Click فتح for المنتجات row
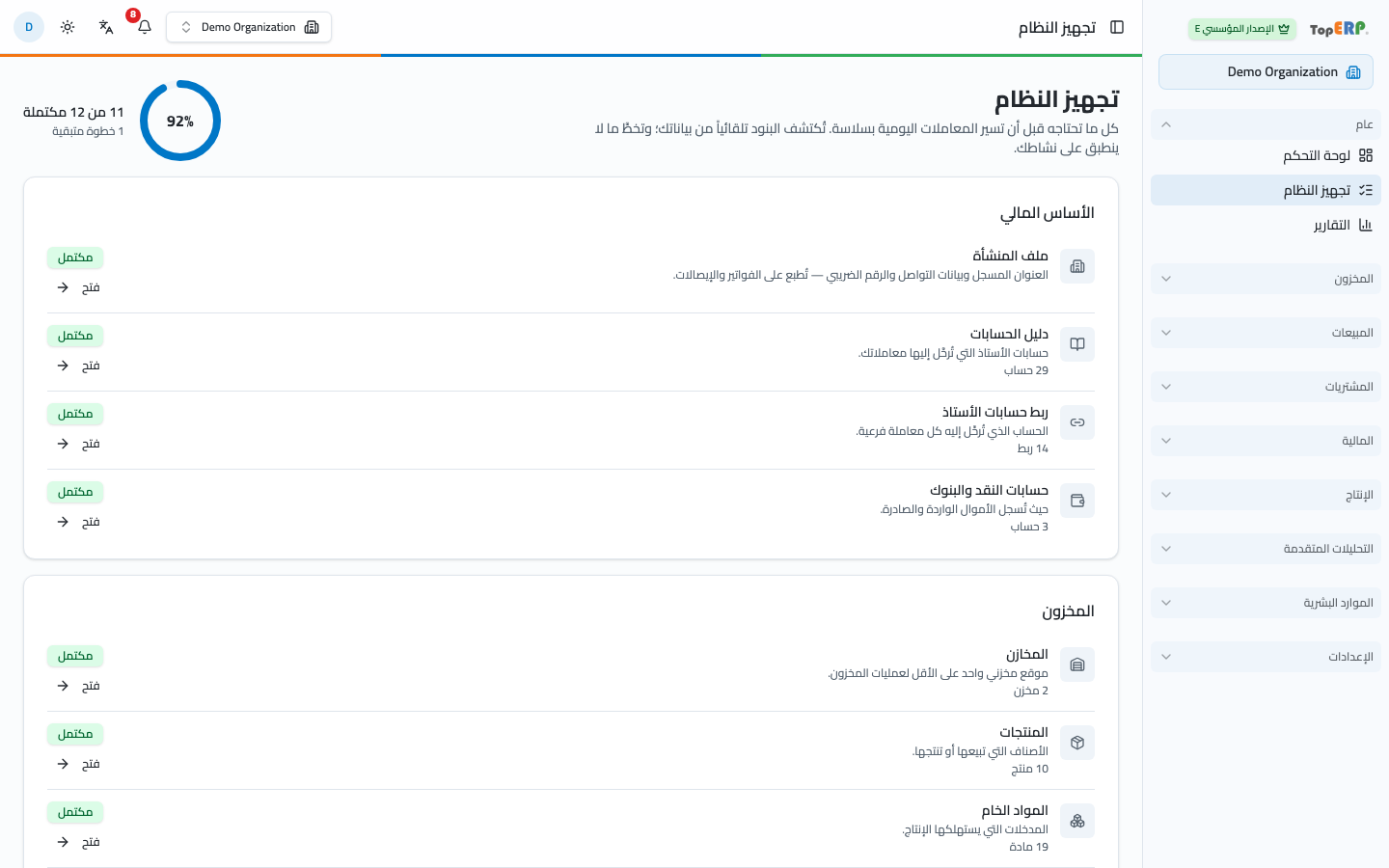 [x=77, y=764]
